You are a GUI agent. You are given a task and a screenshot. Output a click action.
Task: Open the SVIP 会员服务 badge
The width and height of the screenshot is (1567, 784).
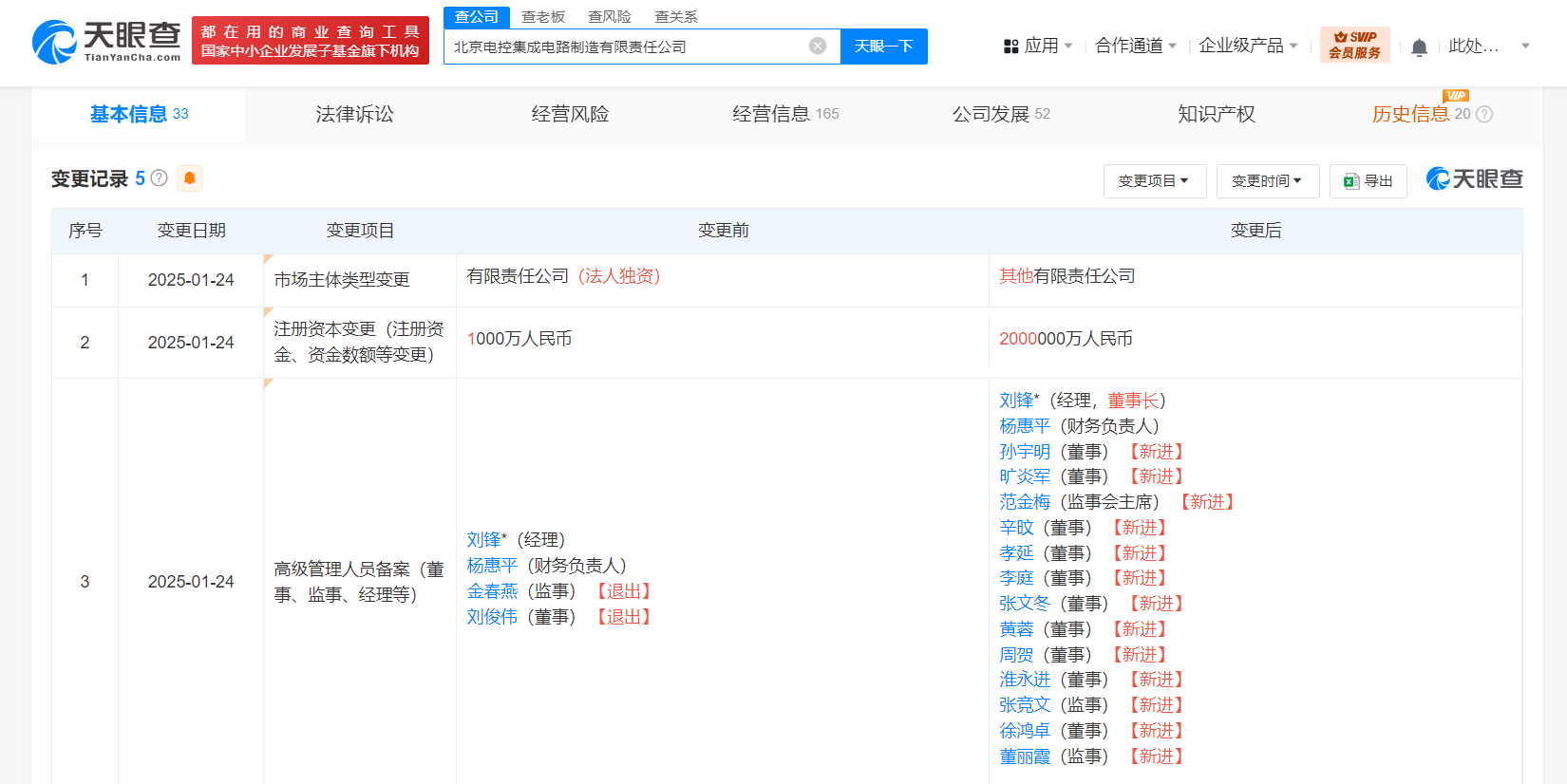pyautogui.click(x=1354, y=46)
